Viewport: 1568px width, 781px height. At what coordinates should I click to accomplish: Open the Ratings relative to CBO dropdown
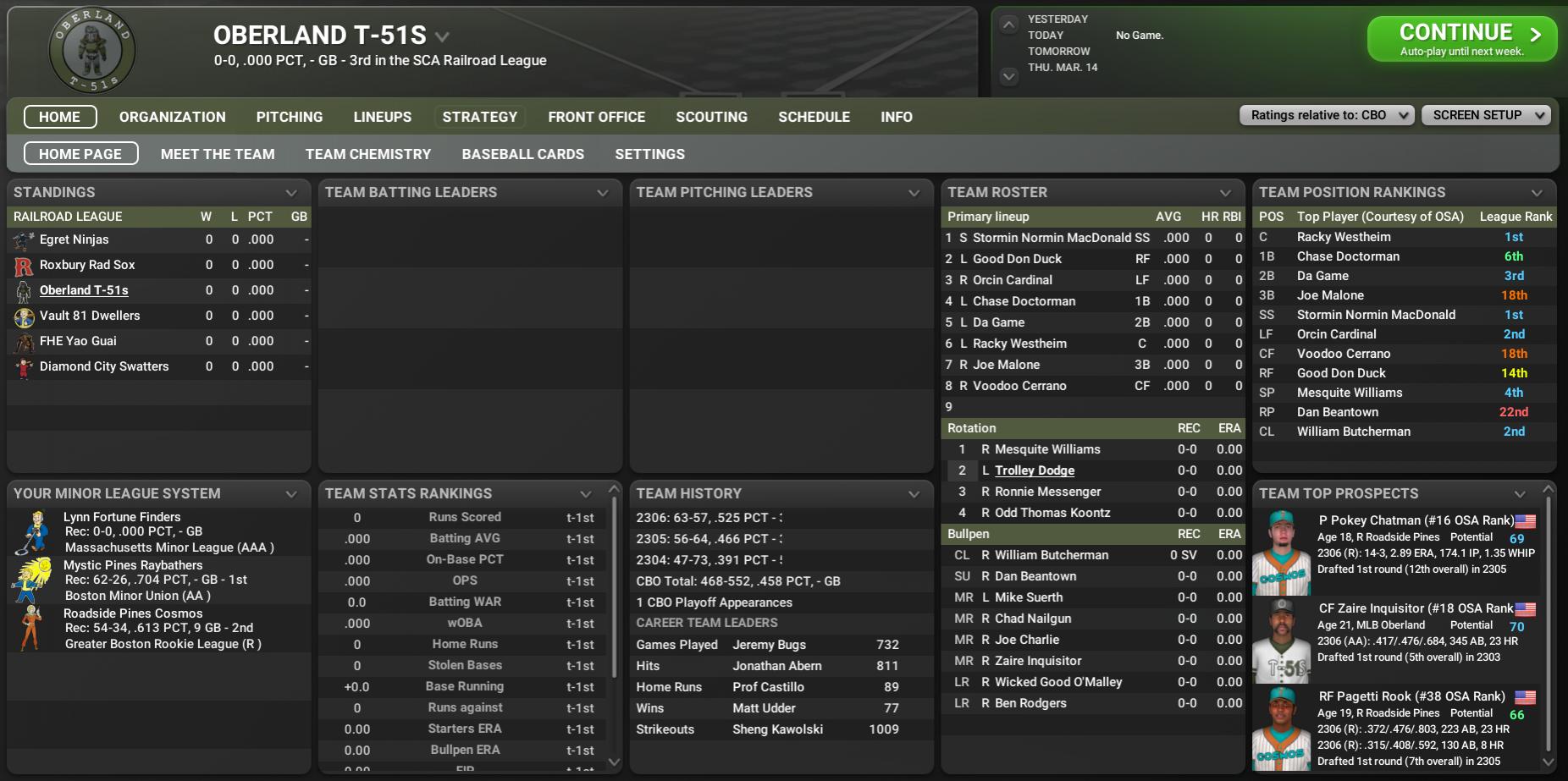click(1326, 115)
